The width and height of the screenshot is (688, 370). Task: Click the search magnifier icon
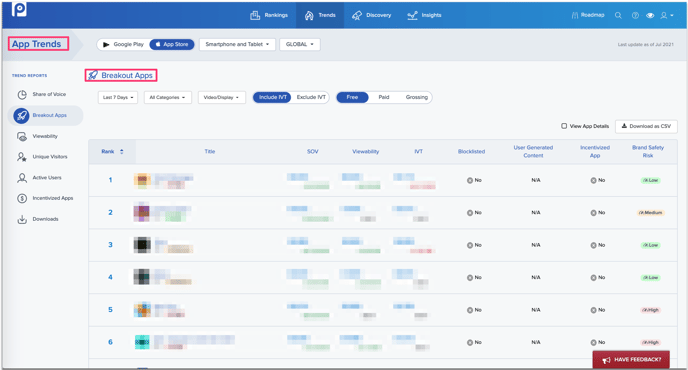pyautogui.click(x=618, y=15)
